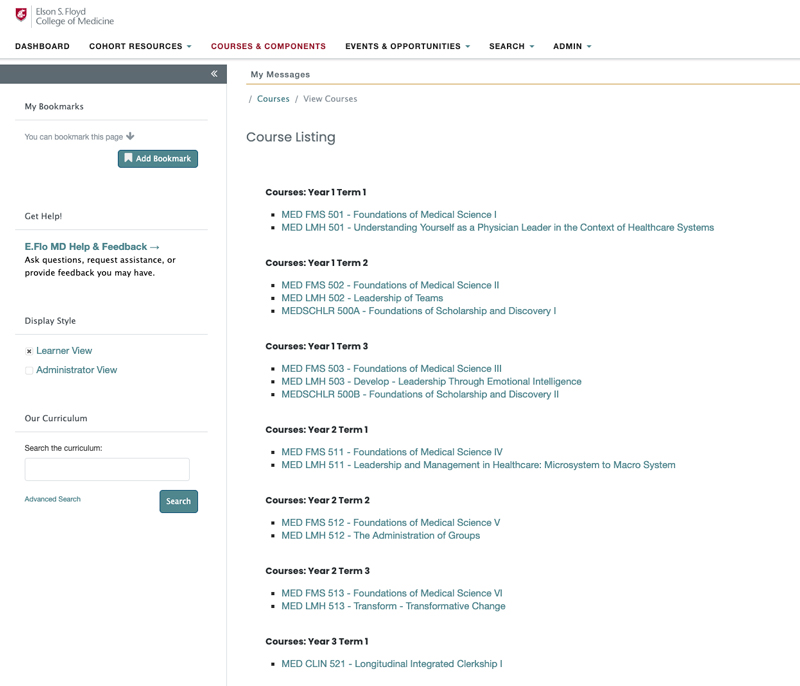Open MED FMS 513 Foundations of Medical Science VI
800x686 pixels.
pos(392,593)
